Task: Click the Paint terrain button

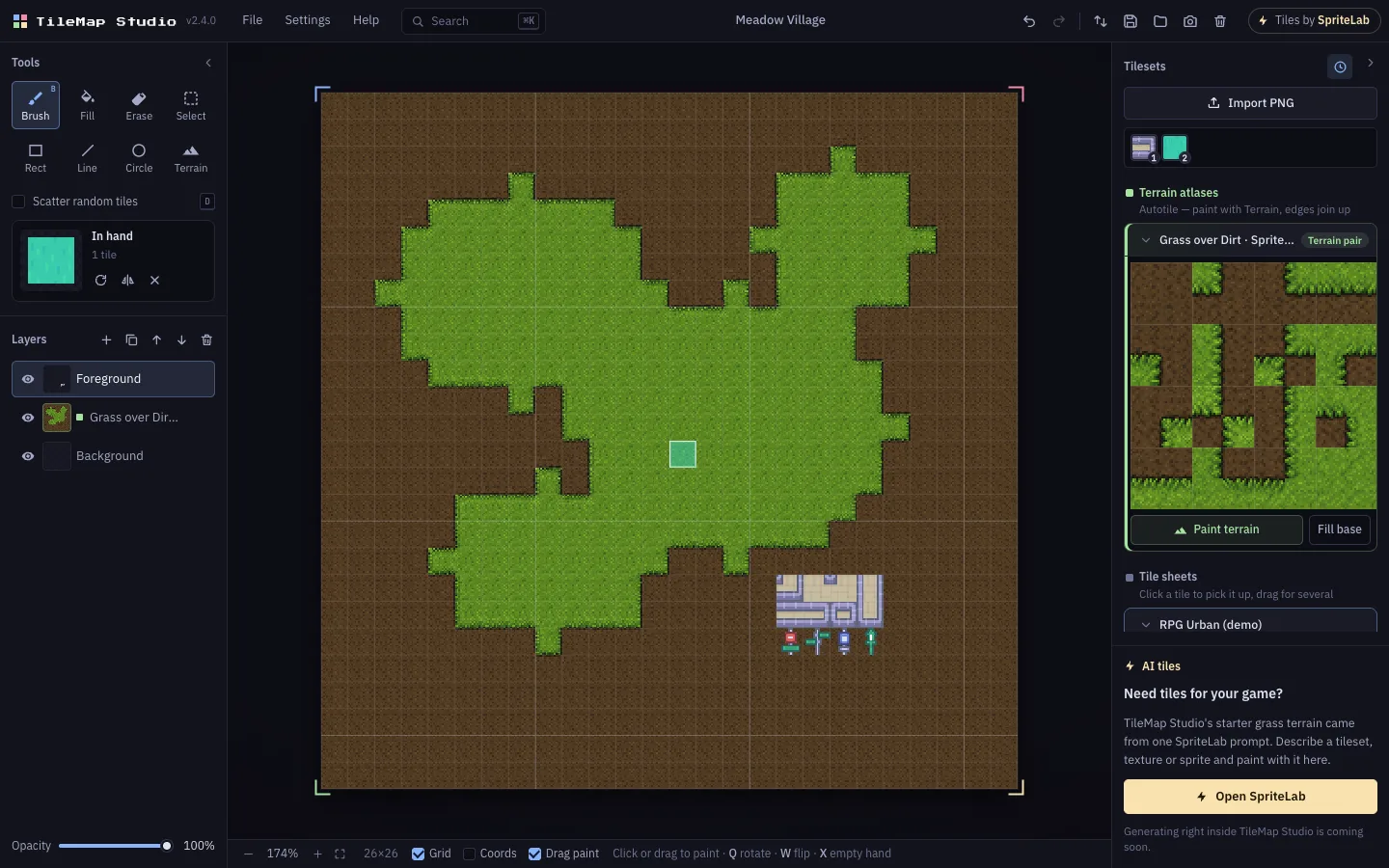Action: click(x=1216, y=529)
